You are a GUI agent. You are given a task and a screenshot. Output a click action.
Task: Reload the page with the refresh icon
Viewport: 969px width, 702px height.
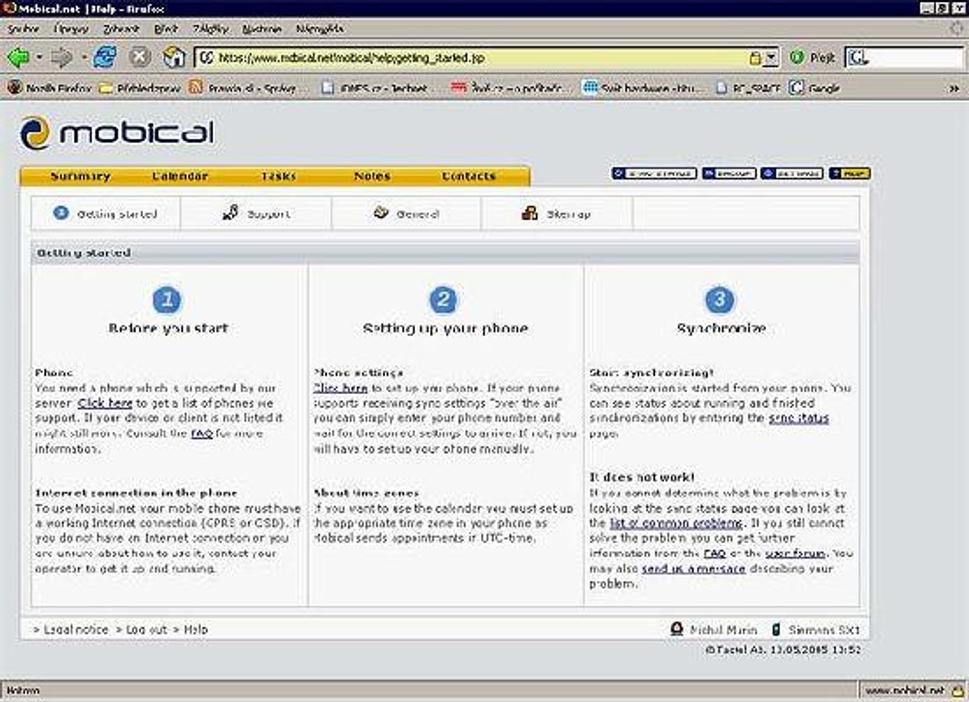pos(105,57)
